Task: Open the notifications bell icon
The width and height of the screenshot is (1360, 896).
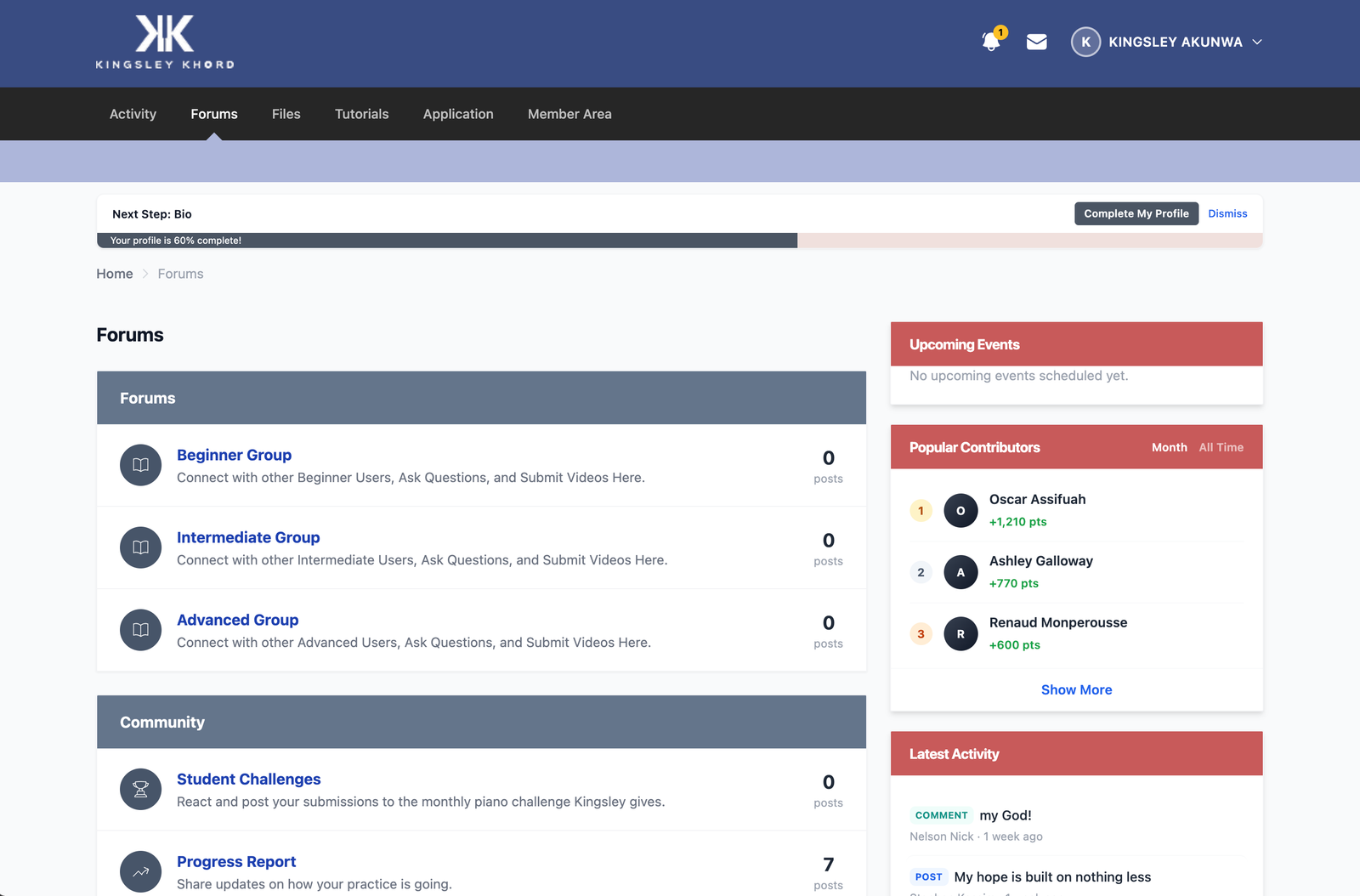Action: [991, 41]
